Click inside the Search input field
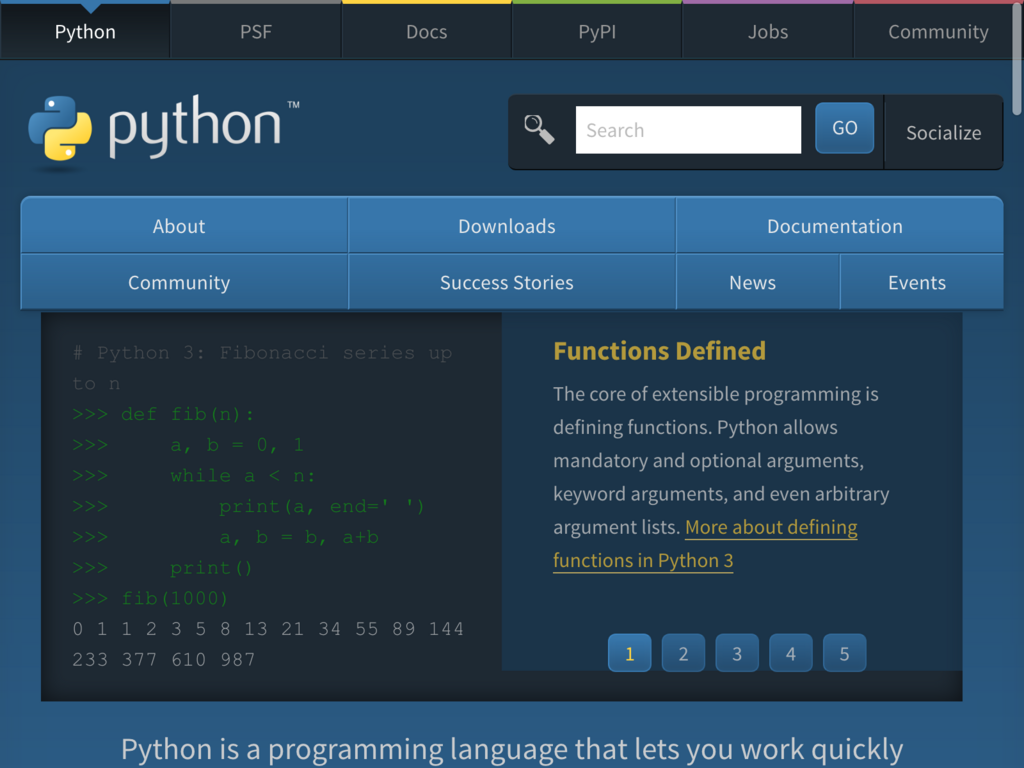 688,129
